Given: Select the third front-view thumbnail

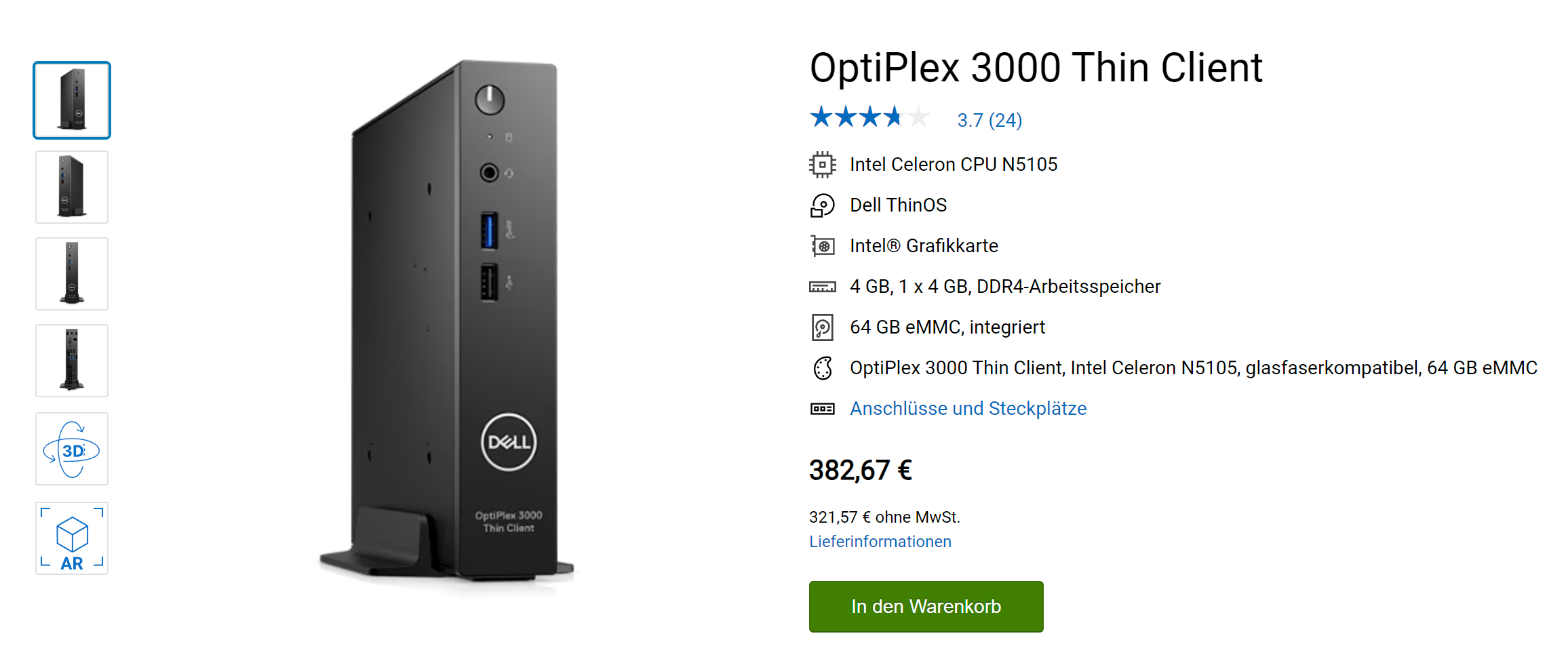Looking at the screenshot, I should click(x=72, y=274).
